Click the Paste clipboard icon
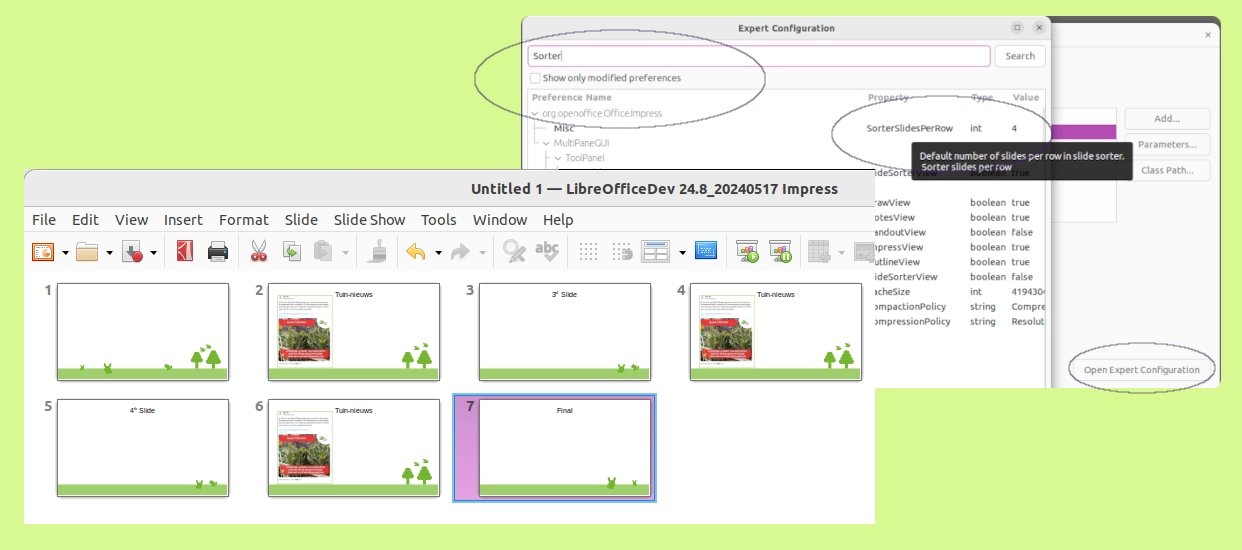This screenshot has height=550, width=1242. [323, 252]
